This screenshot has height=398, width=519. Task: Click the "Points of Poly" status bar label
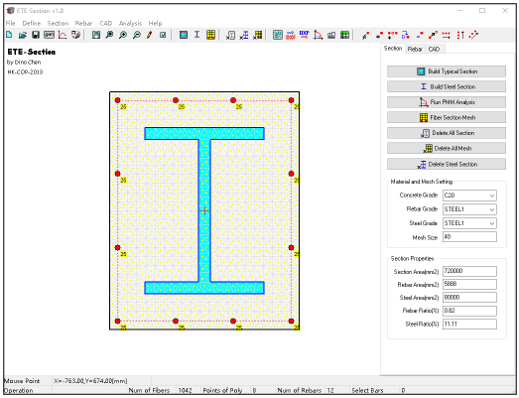[222, 390]
